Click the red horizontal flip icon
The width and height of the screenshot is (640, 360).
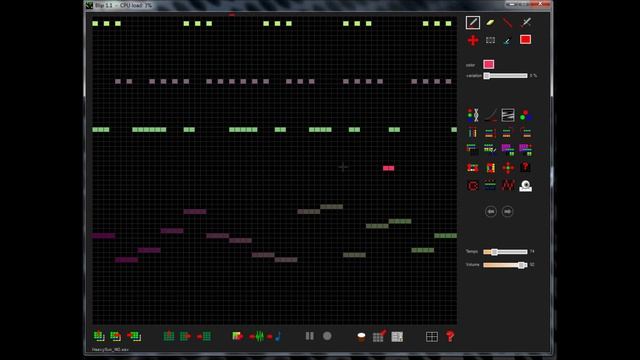[x=473, y=168]
